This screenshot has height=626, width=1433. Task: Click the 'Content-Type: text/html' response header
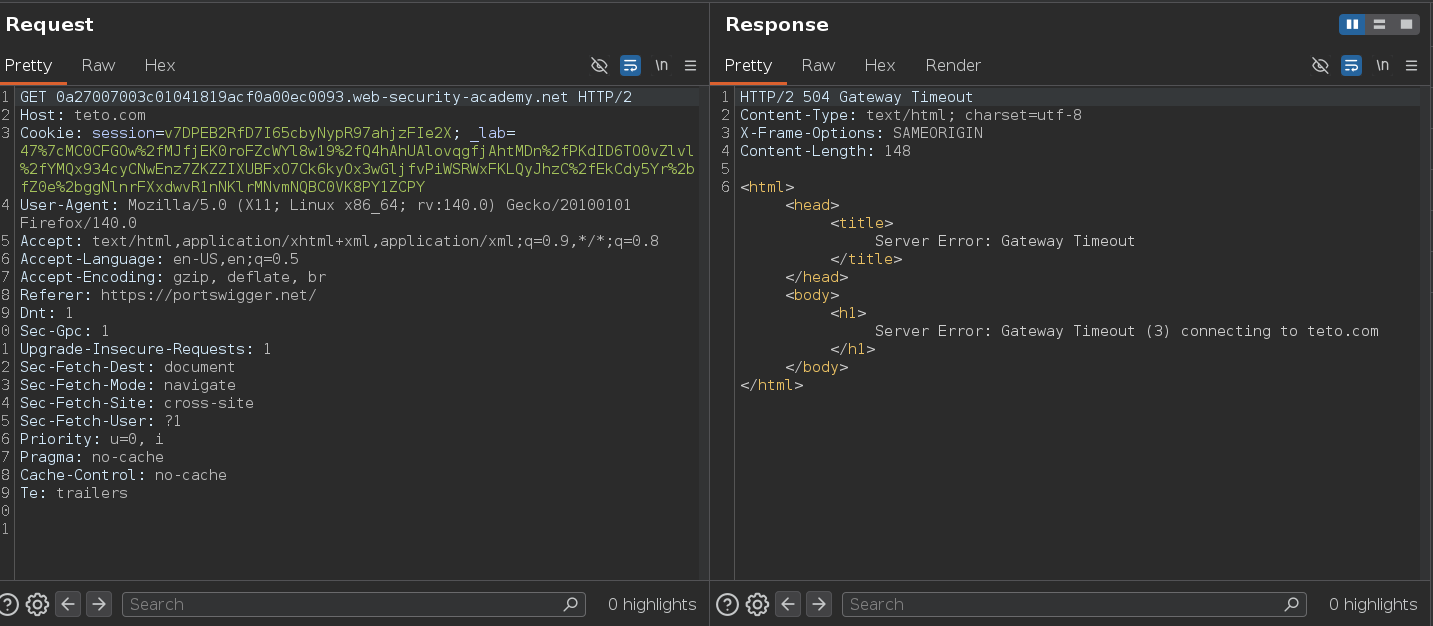(x=910, y=115)
